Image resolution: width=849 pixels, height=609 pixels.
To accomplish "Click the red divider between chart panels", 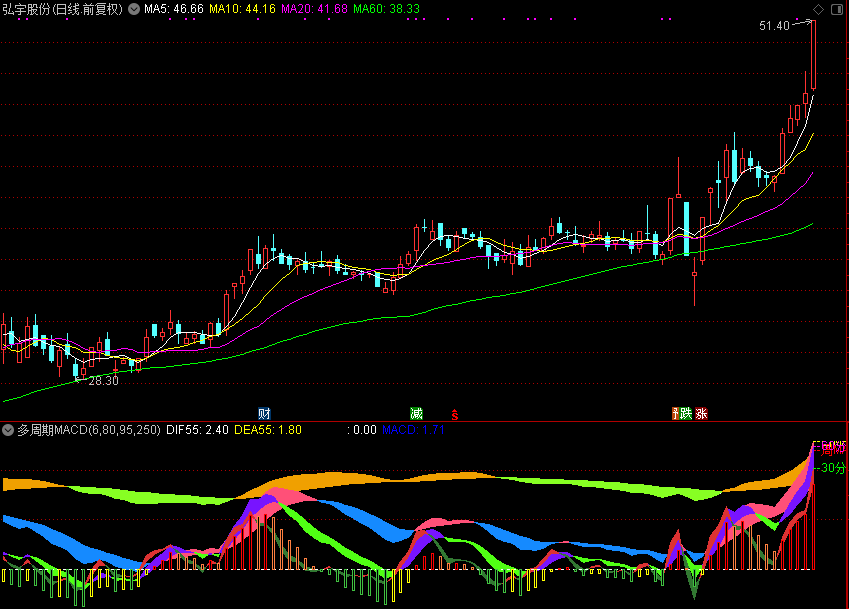I will [x=424, y=421].
